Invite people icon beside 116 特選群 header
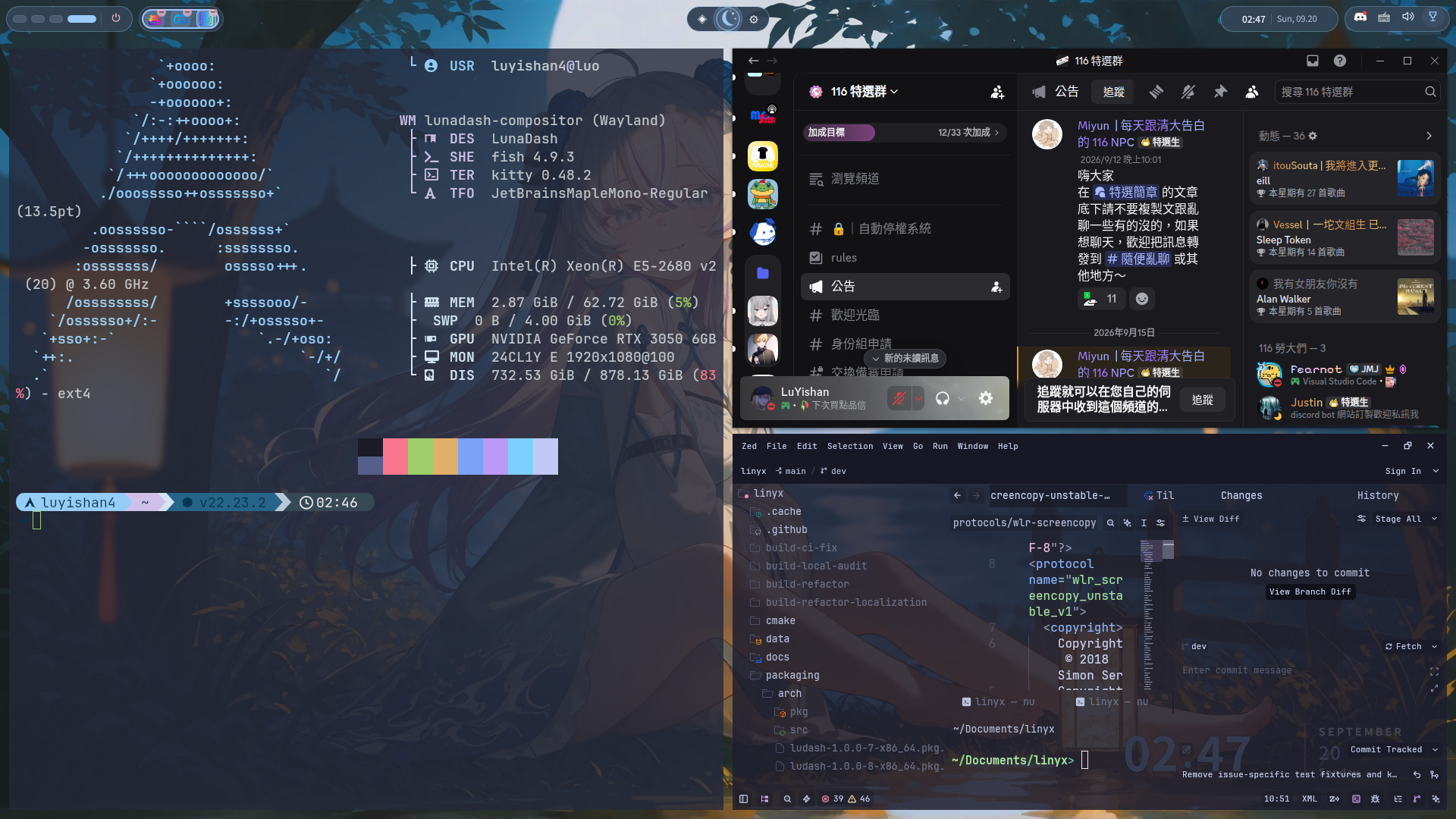Screen dimensions: 1456x819 (997, 92)
